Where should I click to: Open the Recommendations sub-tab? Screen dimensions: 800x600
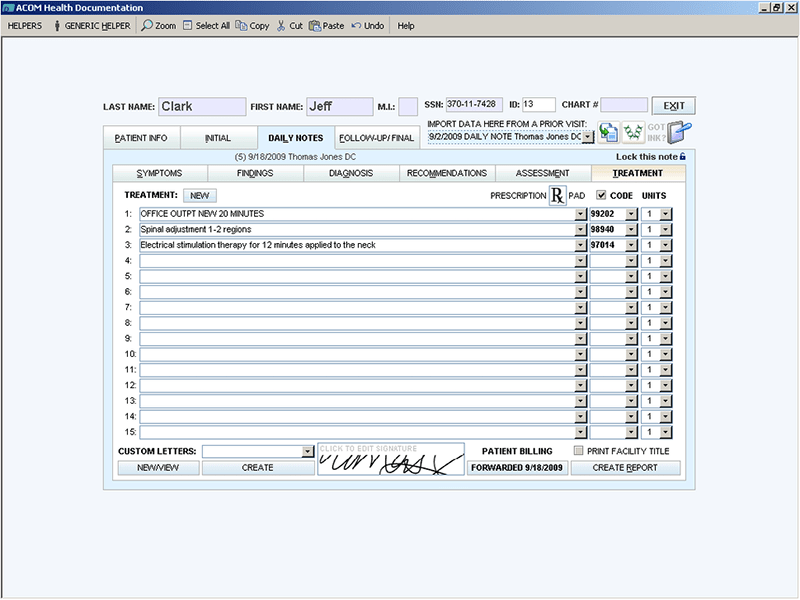click(x=447, y=173)
